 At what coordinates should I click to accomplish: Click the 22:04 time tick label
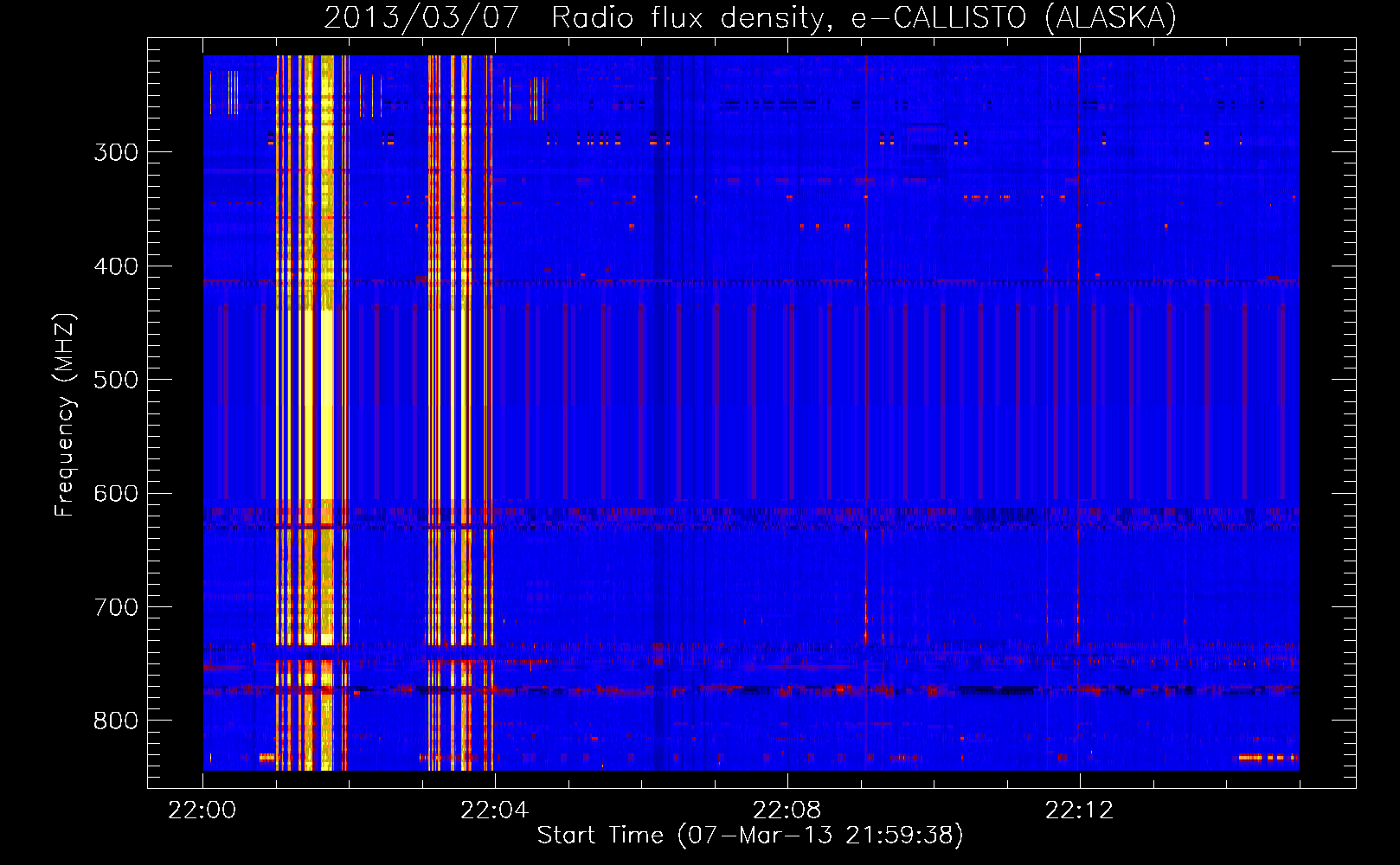(494, 811)
